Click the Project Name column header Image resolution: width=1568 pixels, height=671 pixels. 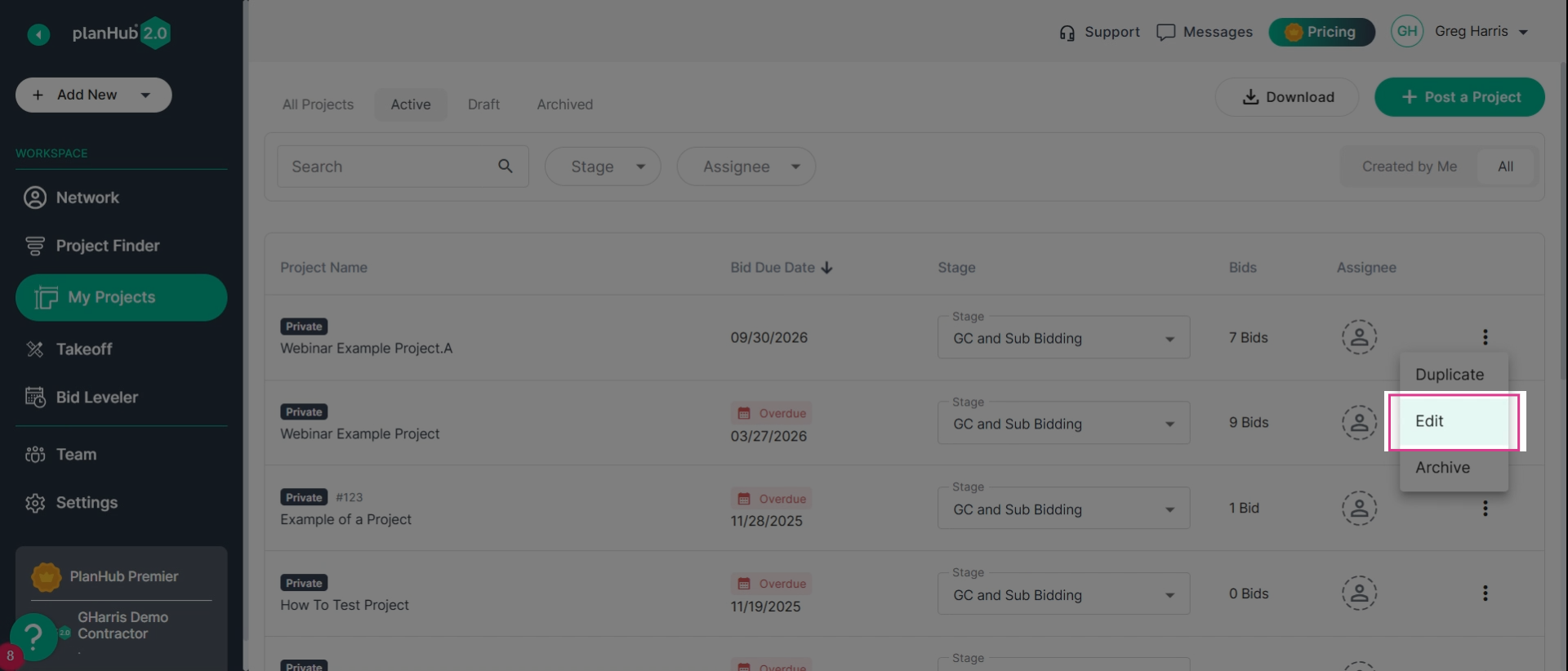click(x=323, y=268)
